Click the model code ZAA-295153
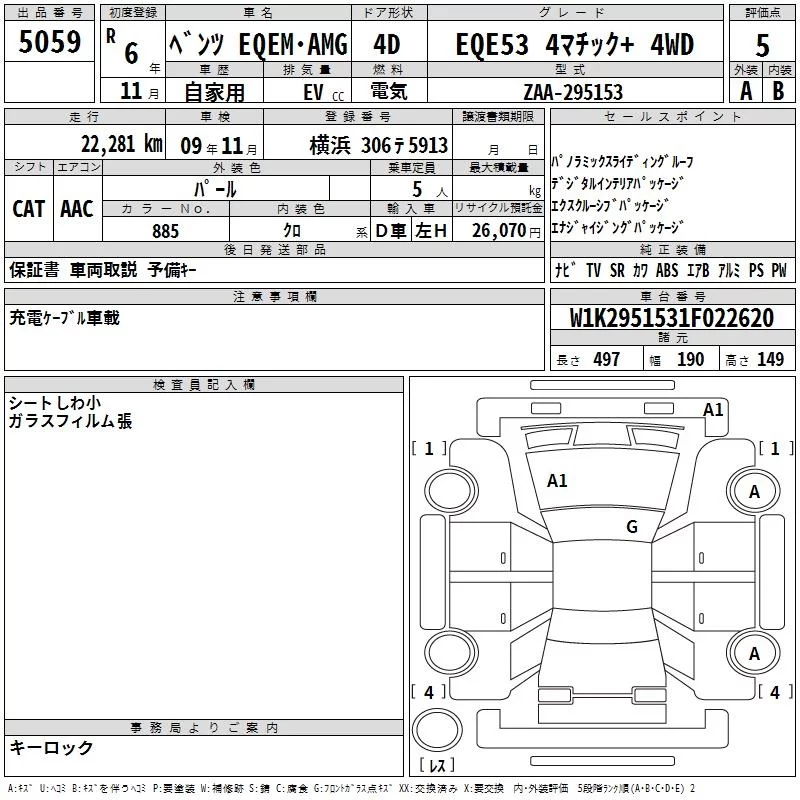The width and height of the screenshot is (800, 800). (573, 92)
